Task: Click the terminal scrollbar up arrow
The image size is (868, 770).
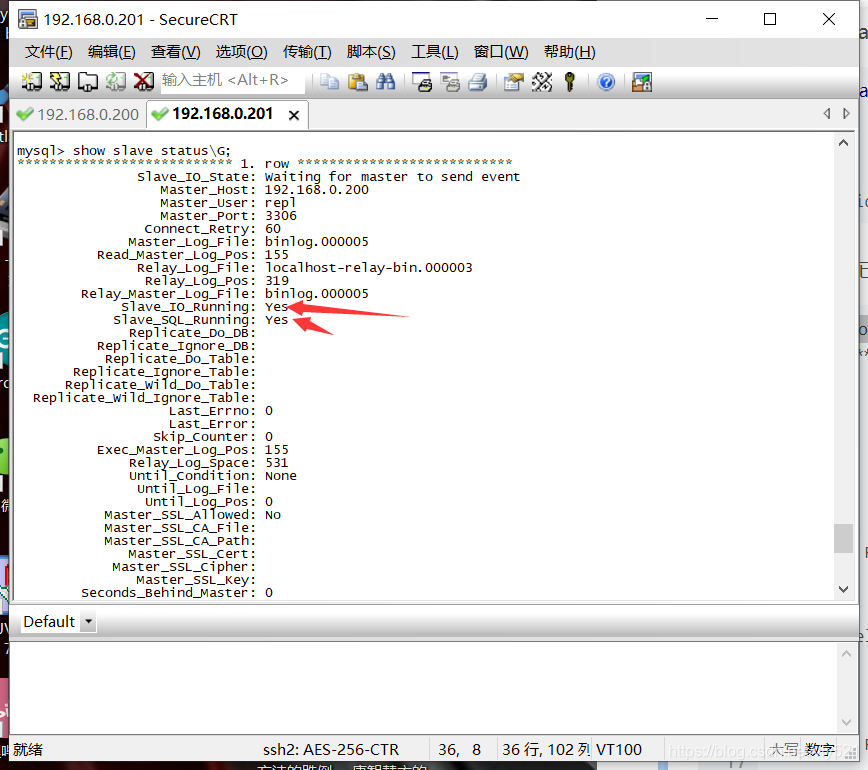Action: 843,143
